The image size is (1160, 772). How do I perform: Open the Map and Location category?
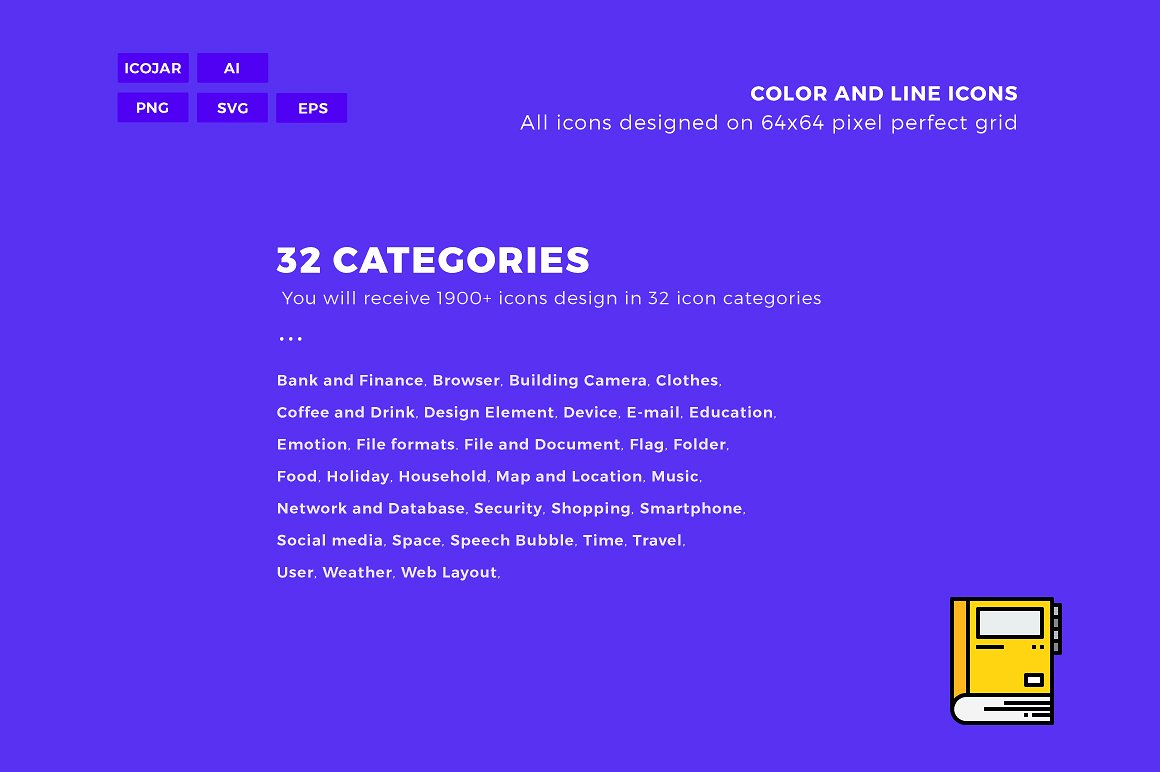tap(569, 476)
